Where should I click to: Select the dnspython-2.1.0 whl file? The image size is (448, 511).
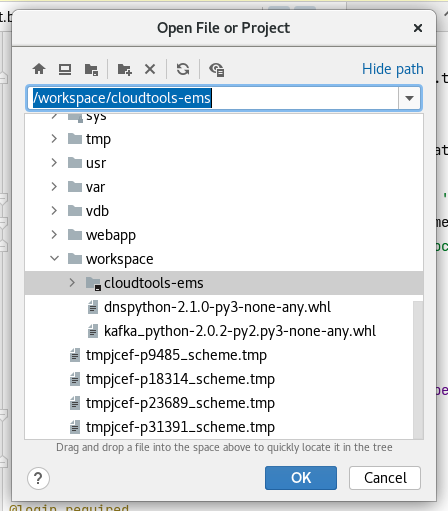pos(217,307)
